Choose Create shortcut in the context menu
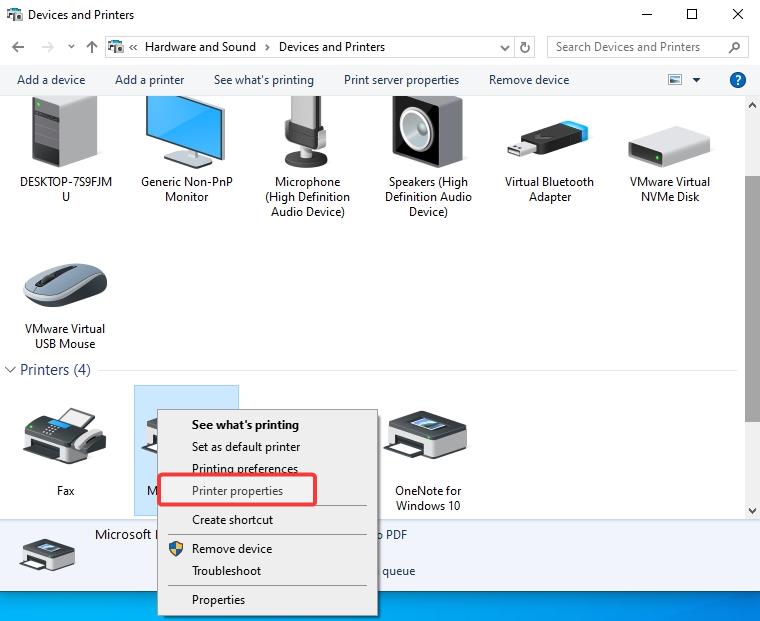Viewport: 760px width, 621px height. [232, 520]
